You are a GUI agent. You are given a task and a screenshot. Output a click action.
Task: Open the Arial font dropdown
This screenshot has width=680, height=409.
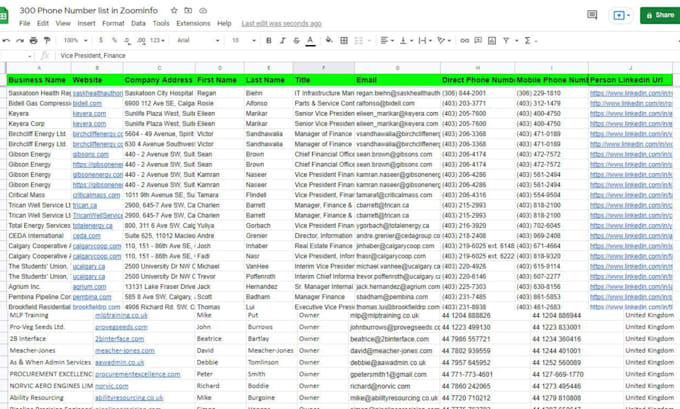coord(198,40)
